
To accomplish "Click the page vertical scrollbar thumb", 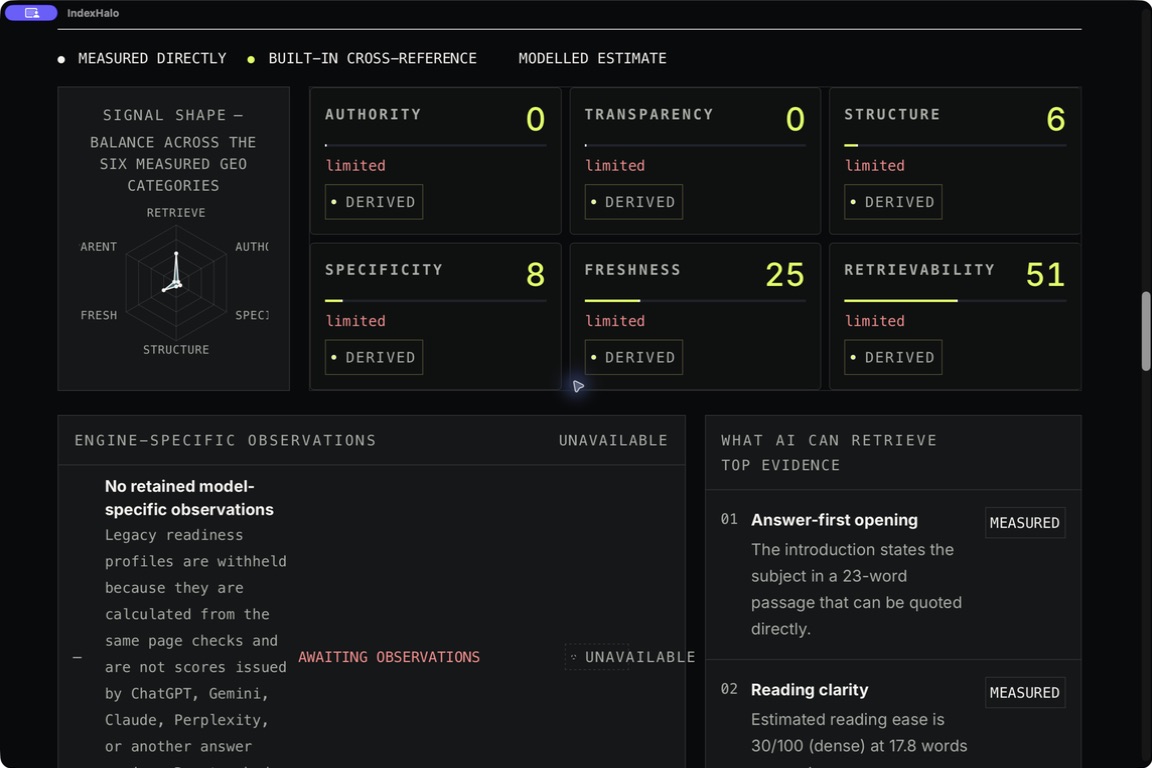I will coord(1145,331).
